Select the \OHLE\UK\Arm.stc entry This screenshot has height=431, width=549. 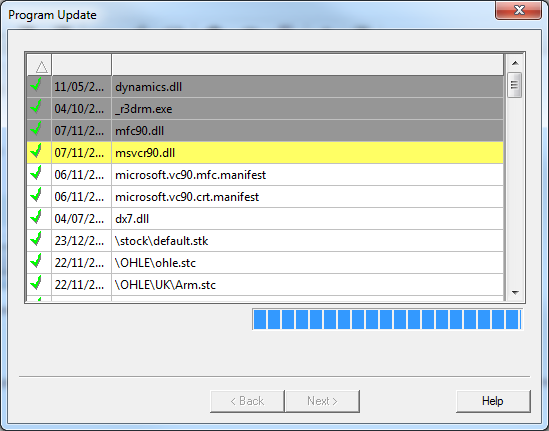[265, 285]
